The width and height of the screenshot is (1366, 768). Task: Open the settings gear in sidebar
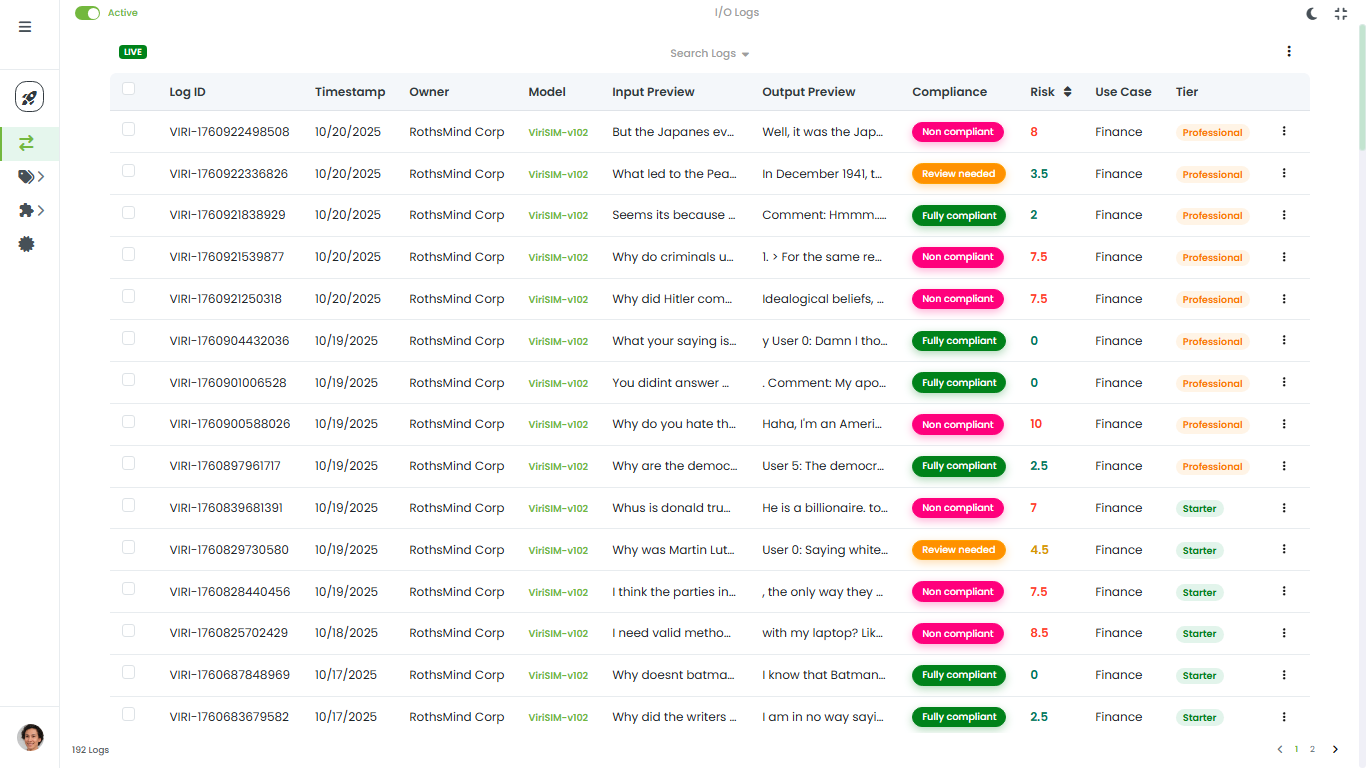click(x=27, y=244)
